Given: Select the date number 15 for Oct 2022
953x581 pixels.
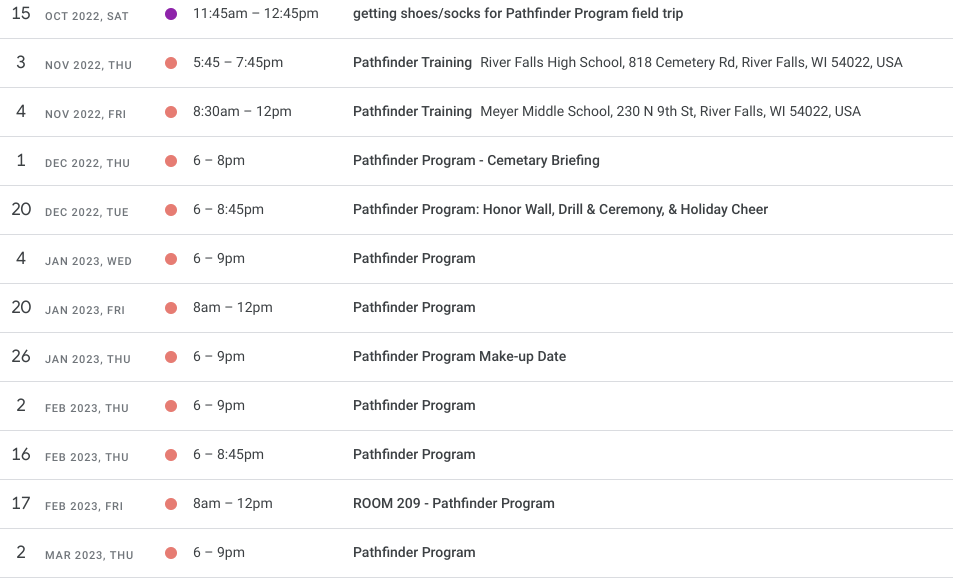Looking at the screenshot, I should pyautogui.click(x=21, y=14).
